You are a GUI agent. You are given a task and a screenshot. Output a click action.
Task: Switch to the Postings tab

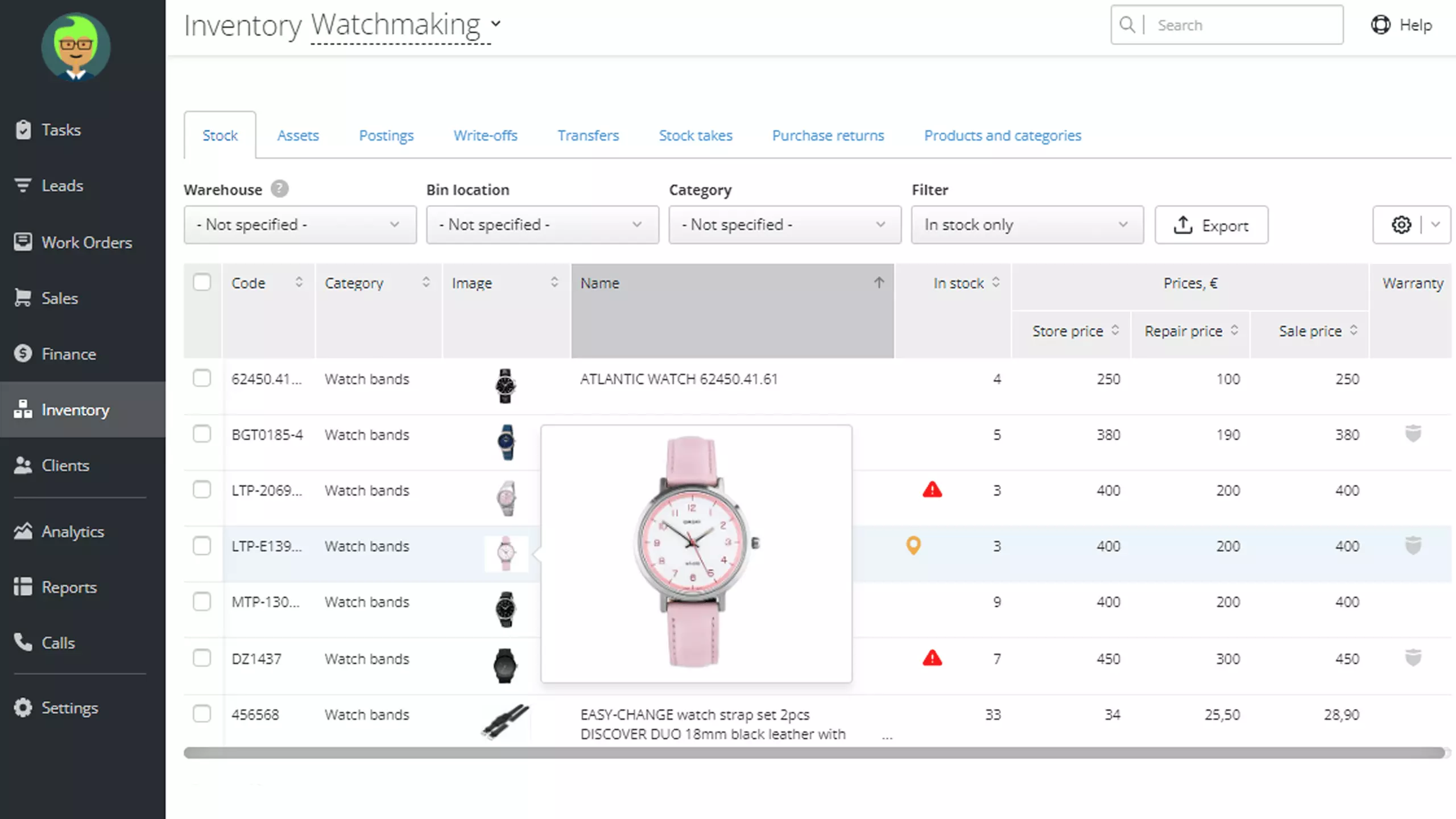coord(386,135)
